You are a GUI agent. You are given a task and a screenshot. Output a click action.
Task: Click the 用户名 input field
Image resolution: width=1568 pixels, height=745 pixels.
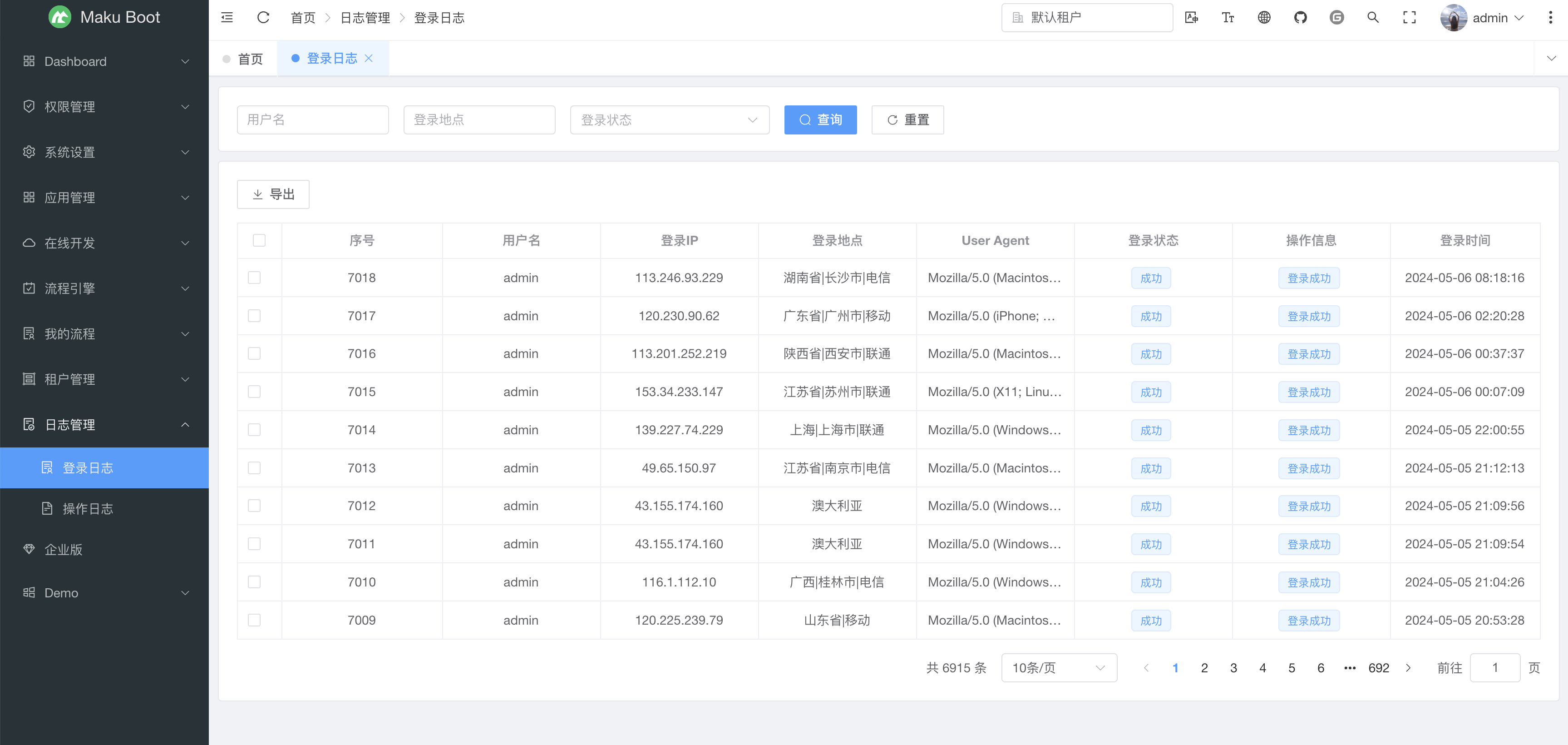(312, 120)
